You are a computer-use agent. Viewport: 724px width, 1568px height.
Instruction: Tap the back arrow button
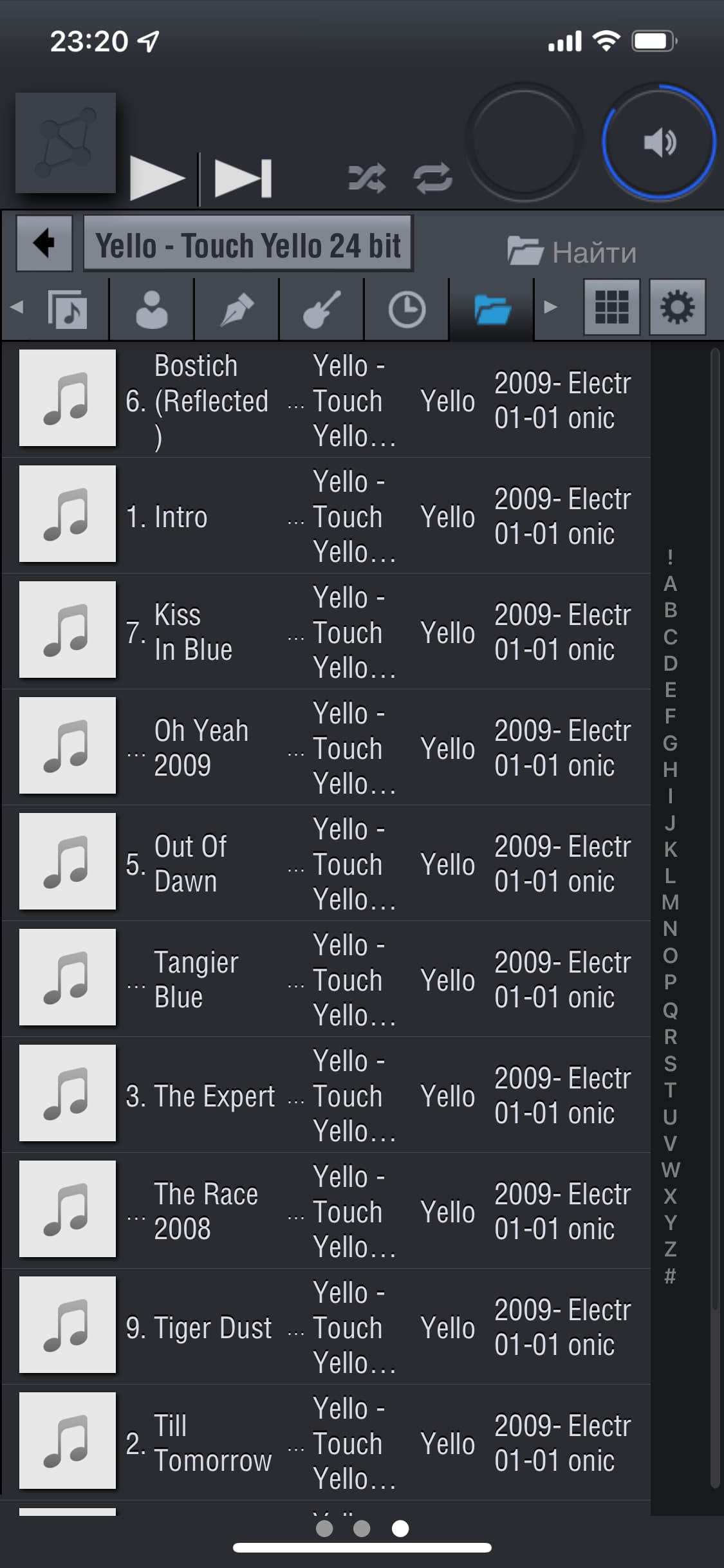point(44,243)
